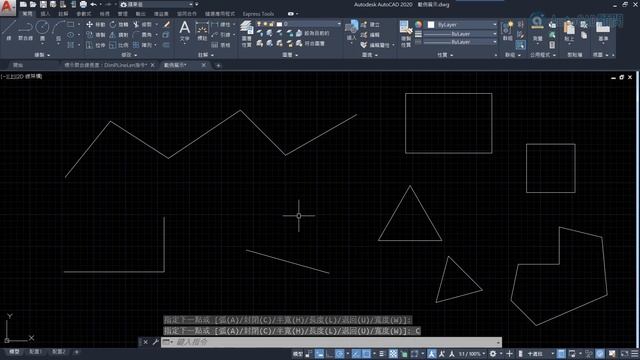Switch to Layout1 tab at bottom
This screenshot has height=360, width=640.
(x=35, y=351)
